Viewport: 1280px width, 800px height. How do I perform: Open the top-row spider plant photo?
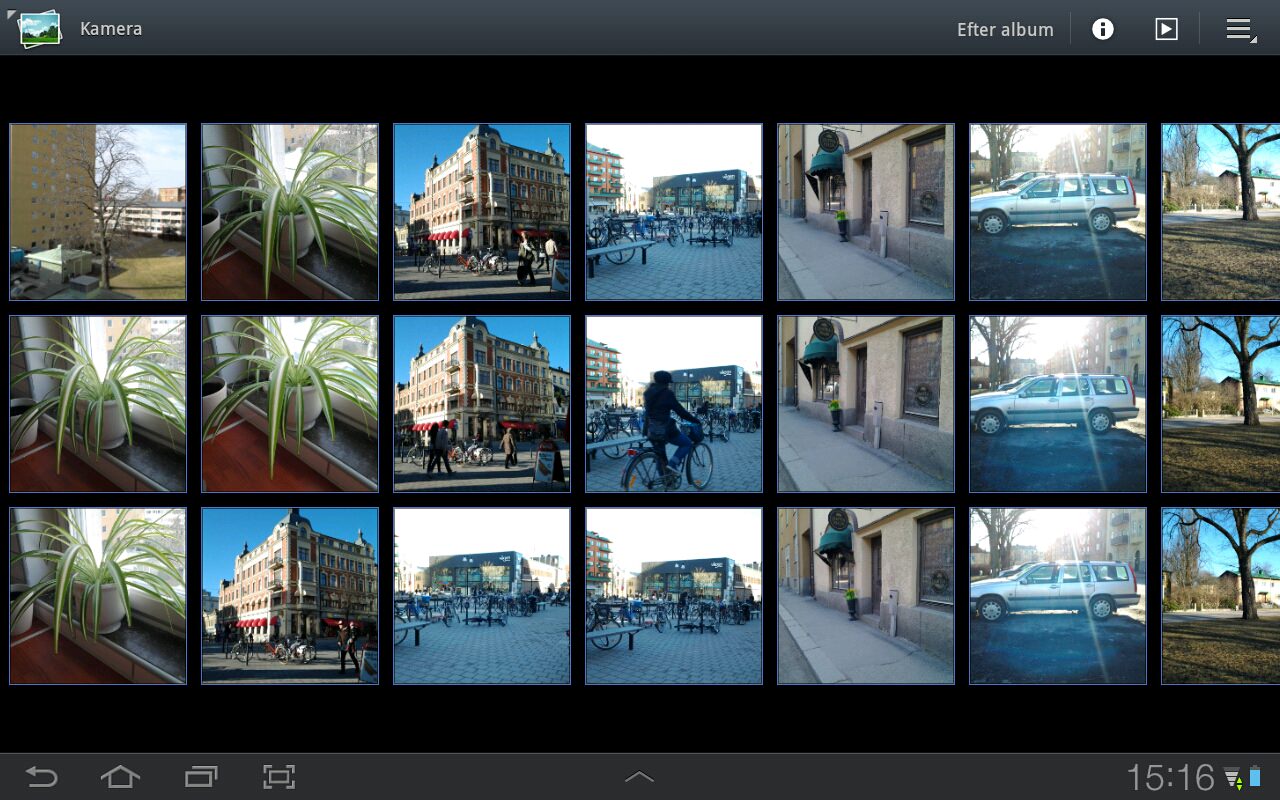point(290,212)
